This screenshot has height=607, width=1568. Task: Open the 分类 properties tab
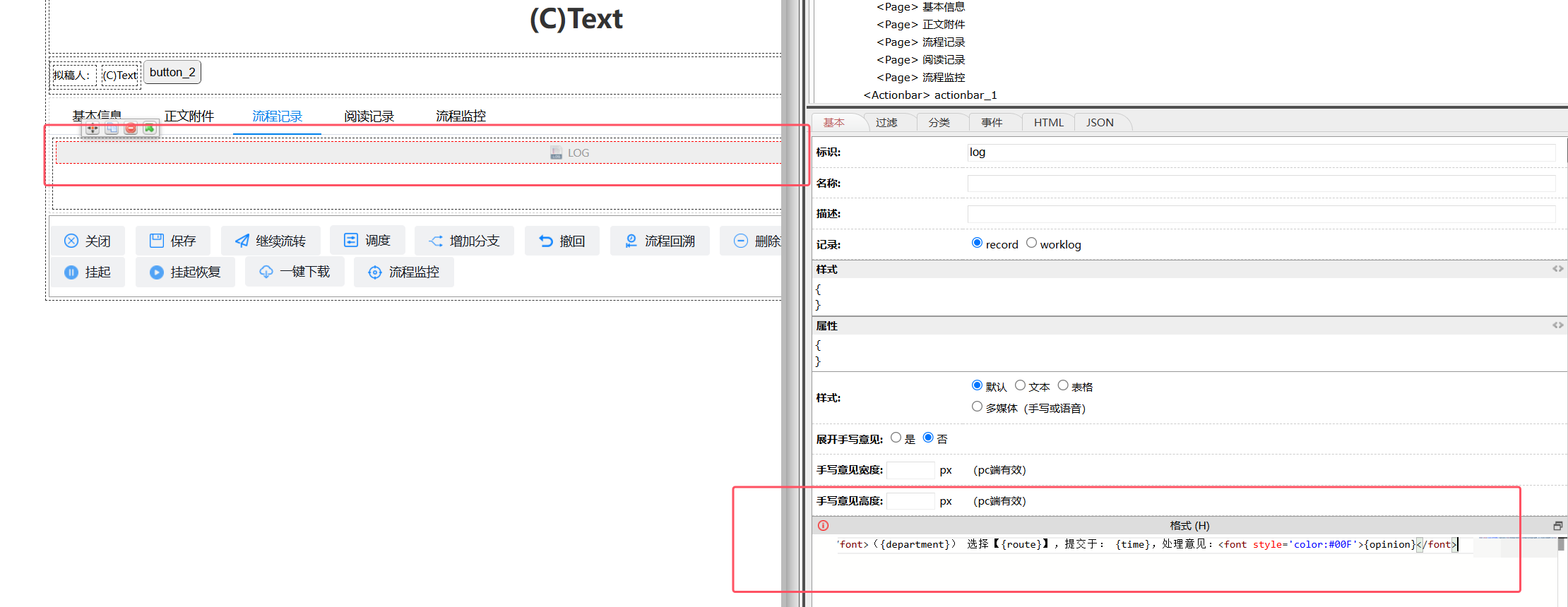pyautogui.click(x=939, y=123)
